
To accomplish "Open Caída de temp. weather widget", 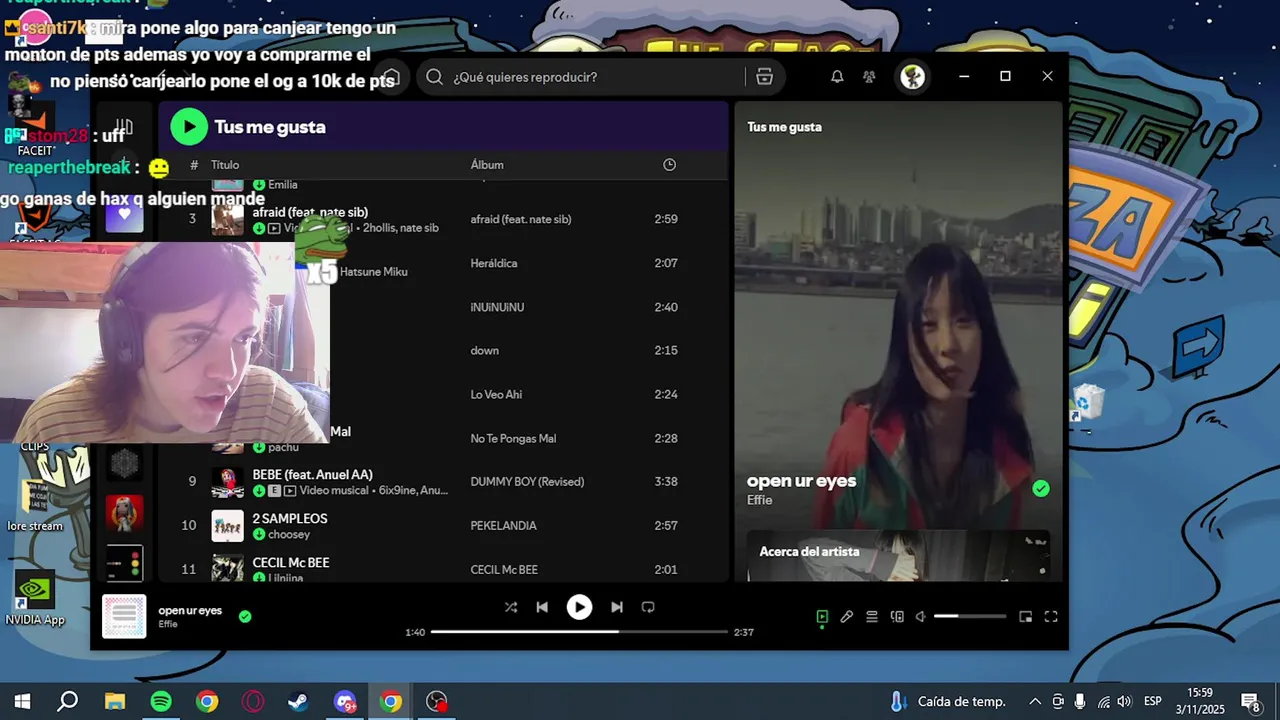I will [948, 701].
